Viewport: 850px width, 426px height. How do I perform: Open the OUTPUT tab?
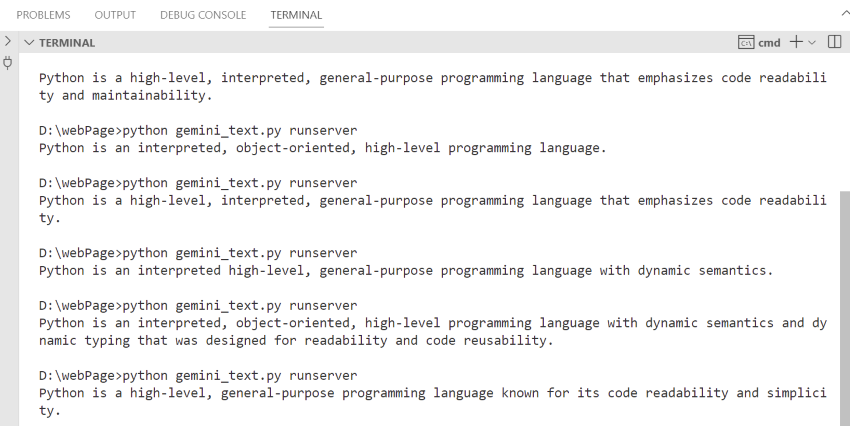(115, 15)
